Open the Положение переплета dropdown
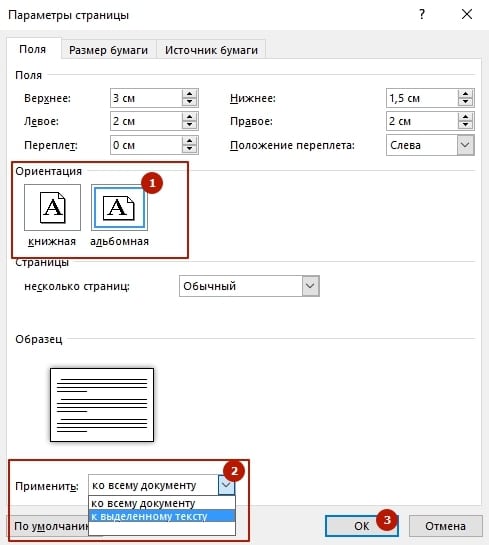 pos(465,145)
